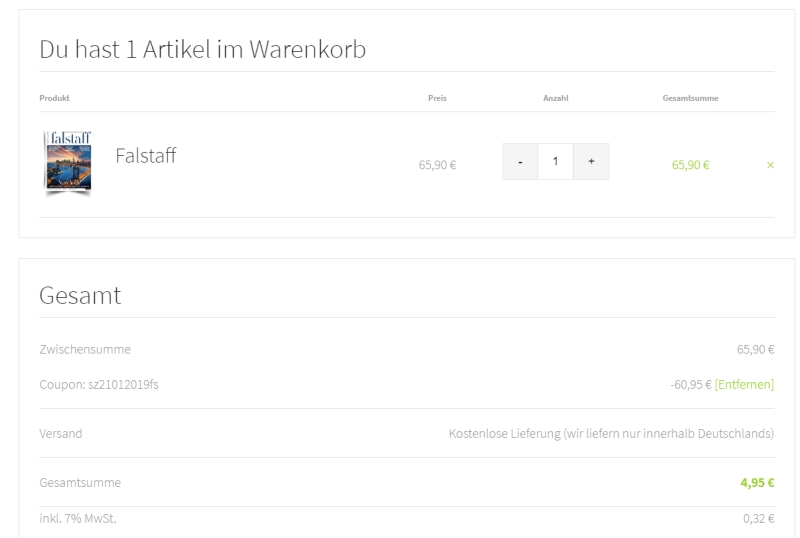The height and width of the screenshot is (538, 800).
Task: Click the 'Zwischensumme' row label
Action: [x=85, y=349]
